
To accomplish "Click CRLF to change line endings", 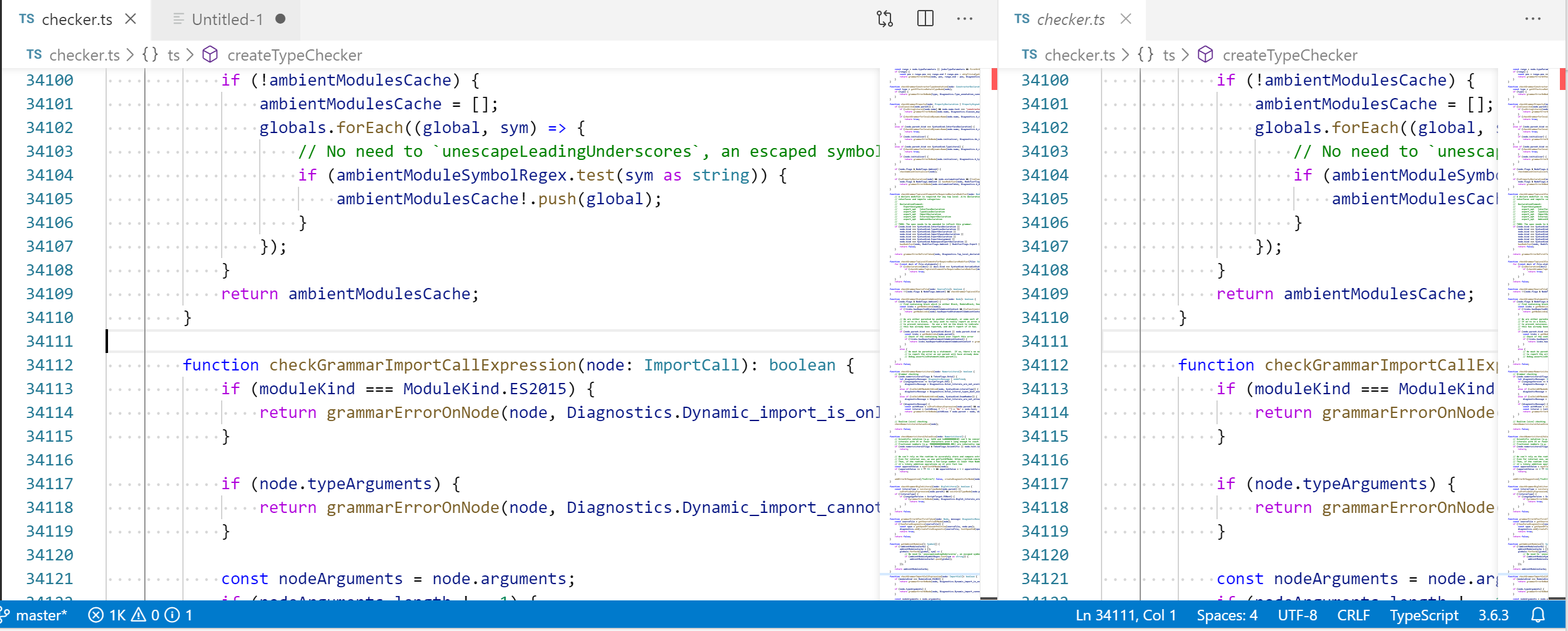I will (1353, 615).
